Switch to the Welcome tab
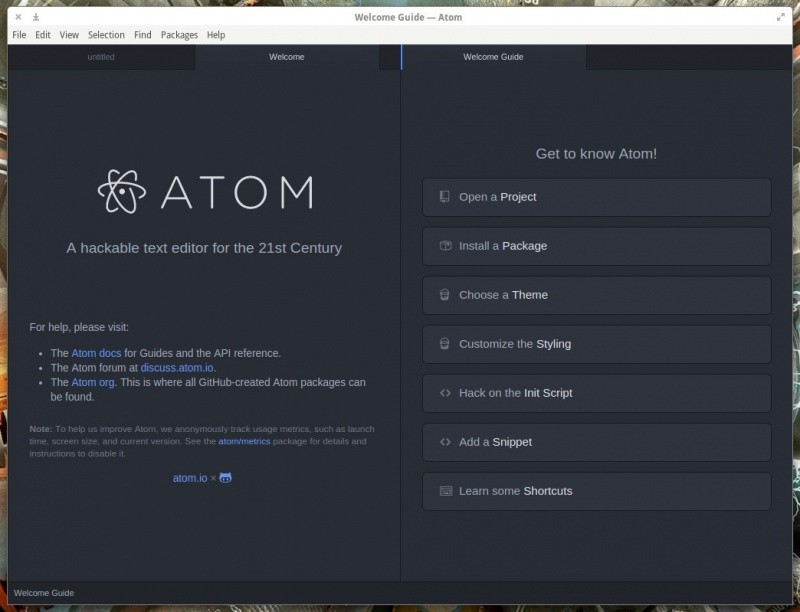Viewport: 800px width, 612px height. (287, 57)
